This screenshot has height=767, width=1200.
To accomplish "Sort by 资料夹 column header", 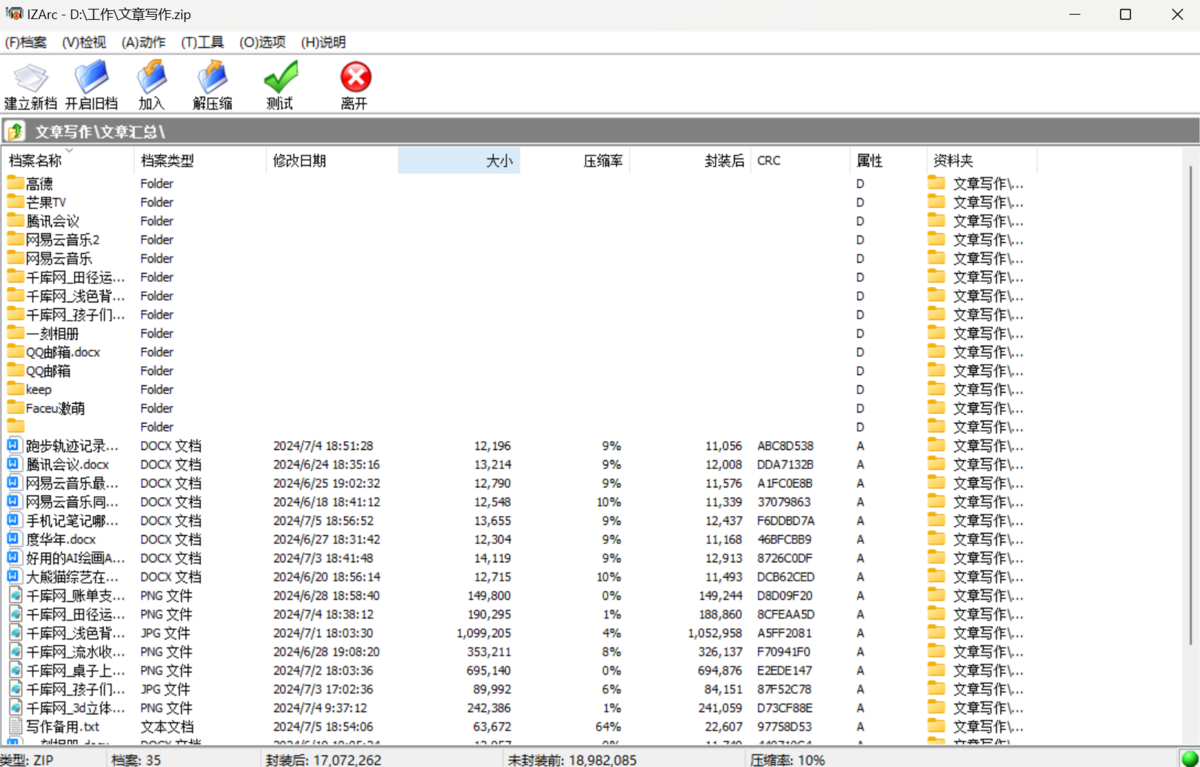I will click(982, 160).
